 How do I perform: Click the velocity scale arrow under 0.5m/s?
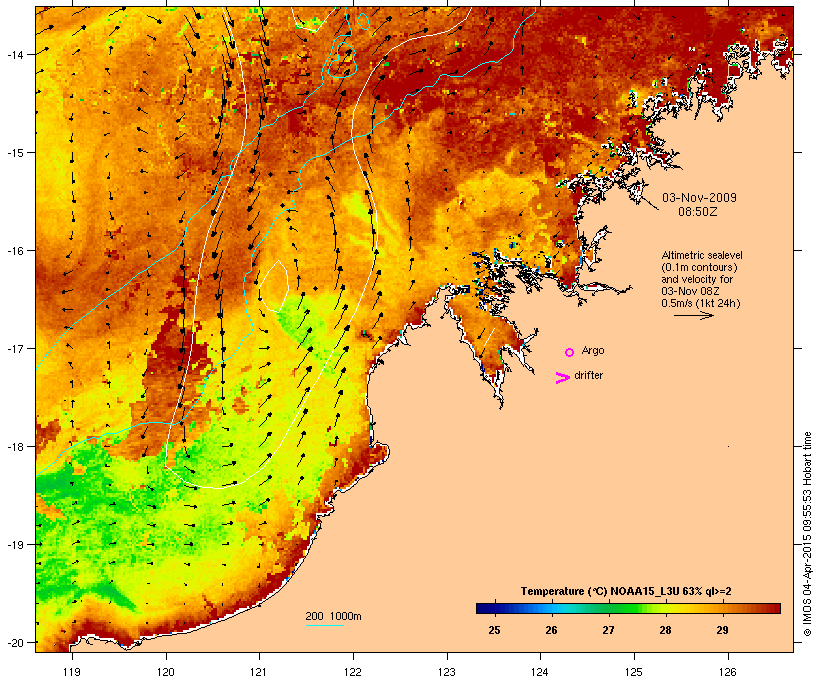pos(693,315)
